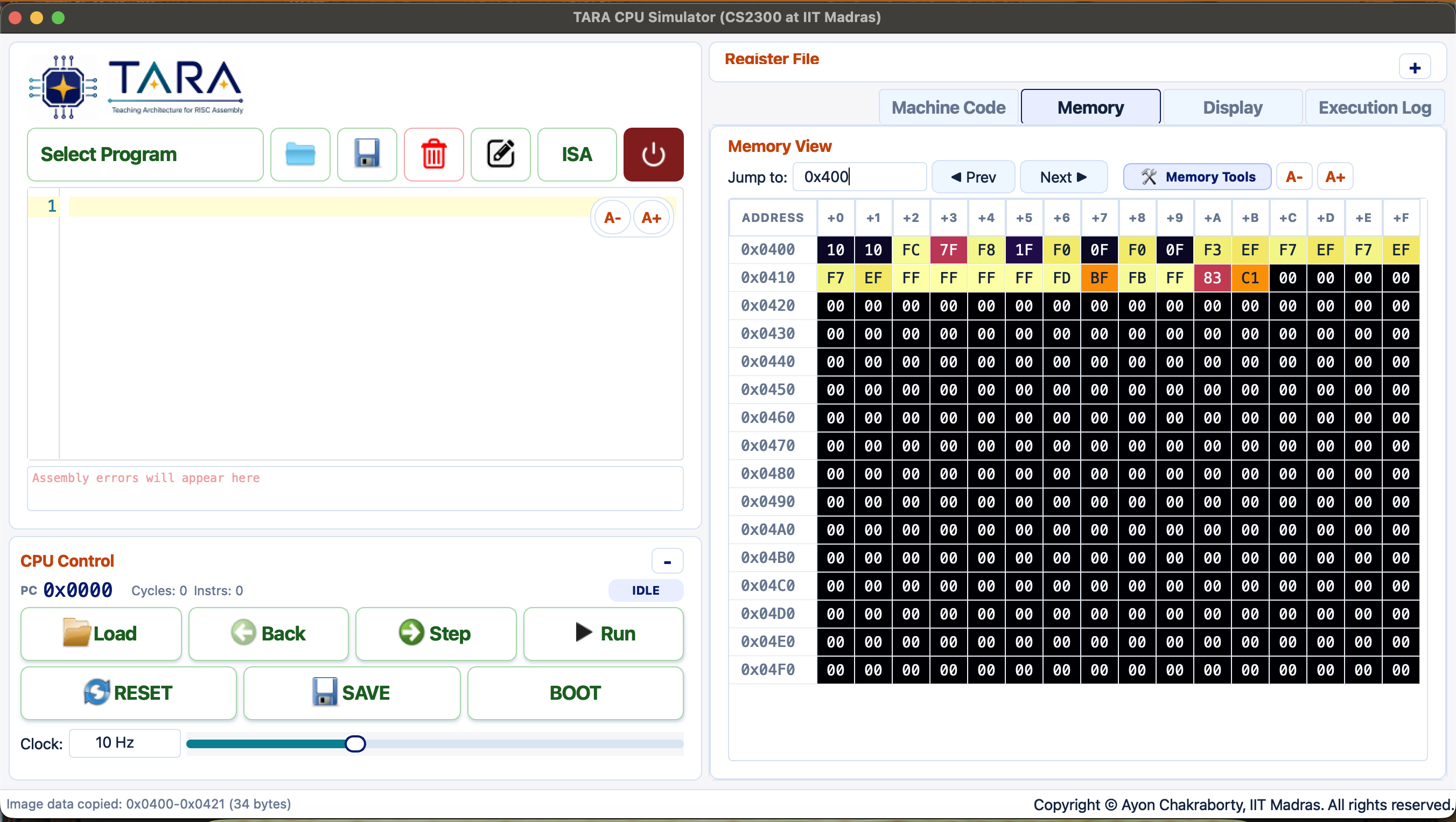The image size is (1456, 822).
Task: Click the 0x04F0 address label
Action: pos(767,671)
